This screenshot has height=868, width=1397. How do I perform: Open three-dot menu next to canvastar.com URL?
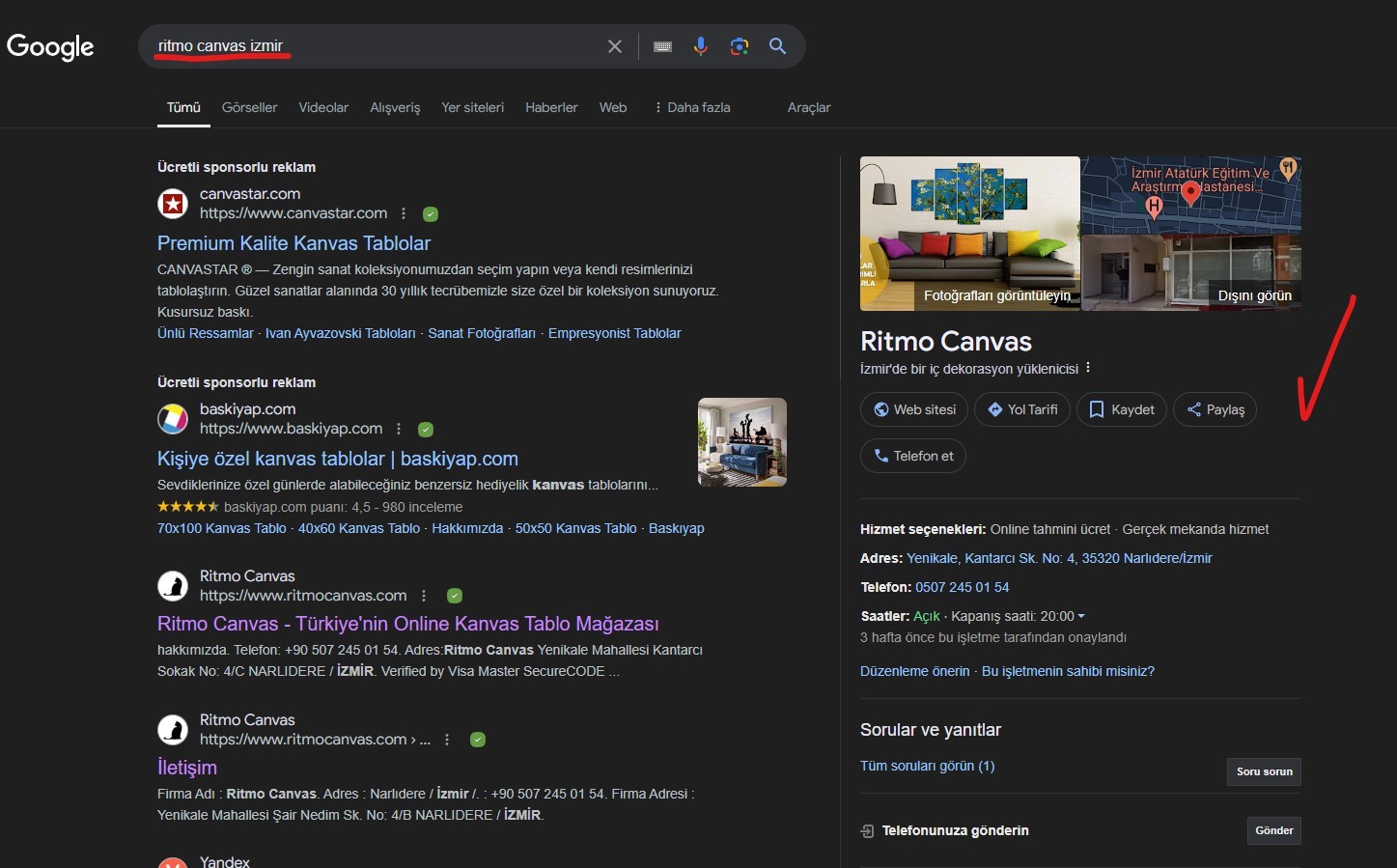point(404,213)
